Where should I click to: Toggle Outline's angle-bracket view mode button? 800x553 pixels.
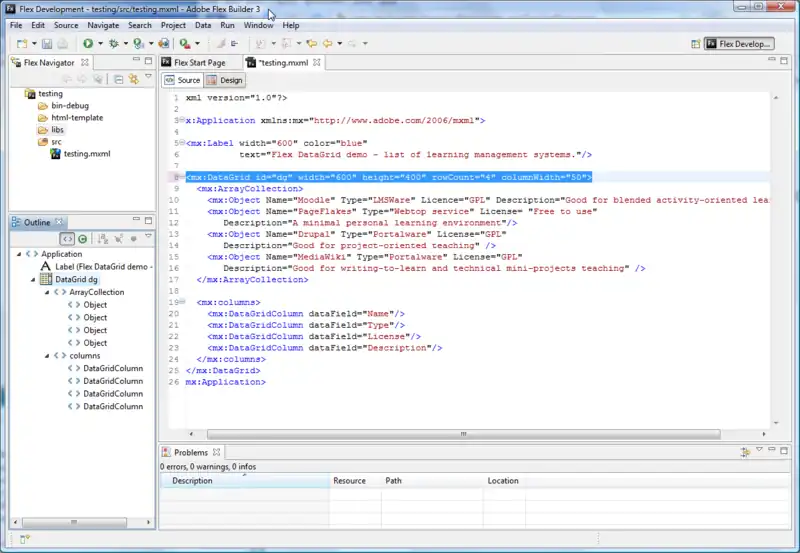(67, 239)
